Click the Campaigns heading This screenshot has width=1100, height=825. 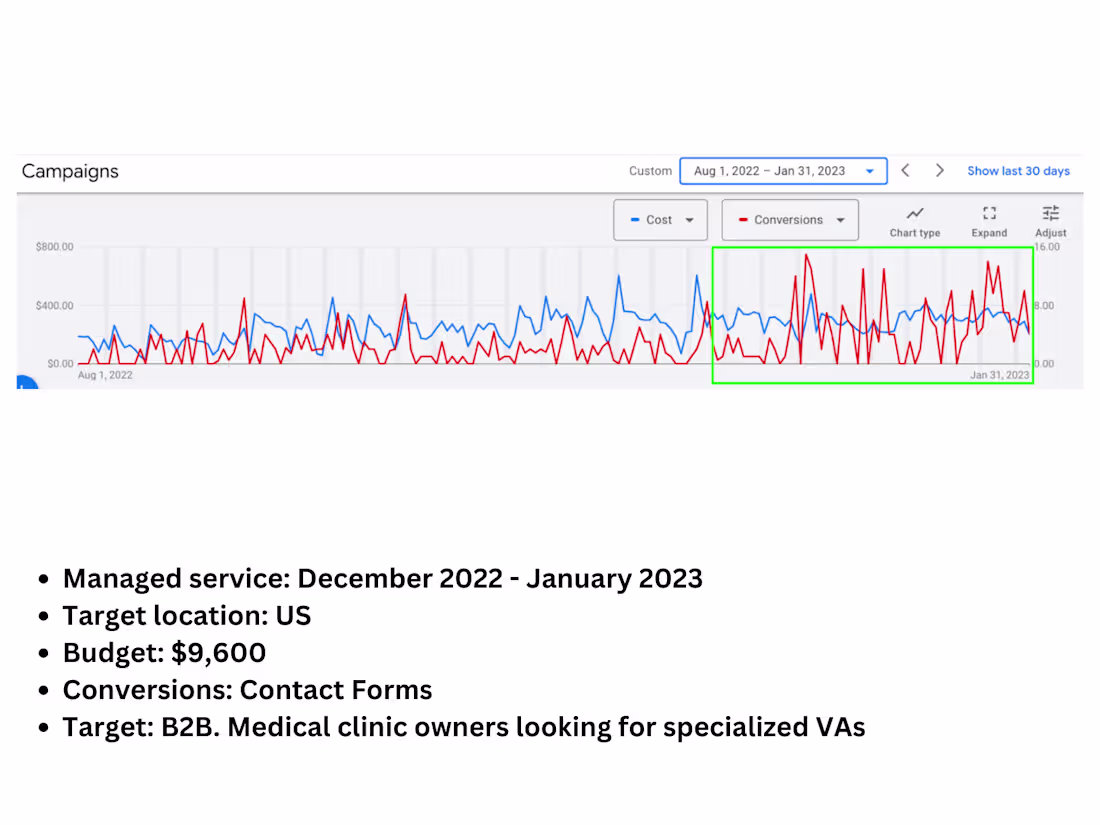[70, 171]
